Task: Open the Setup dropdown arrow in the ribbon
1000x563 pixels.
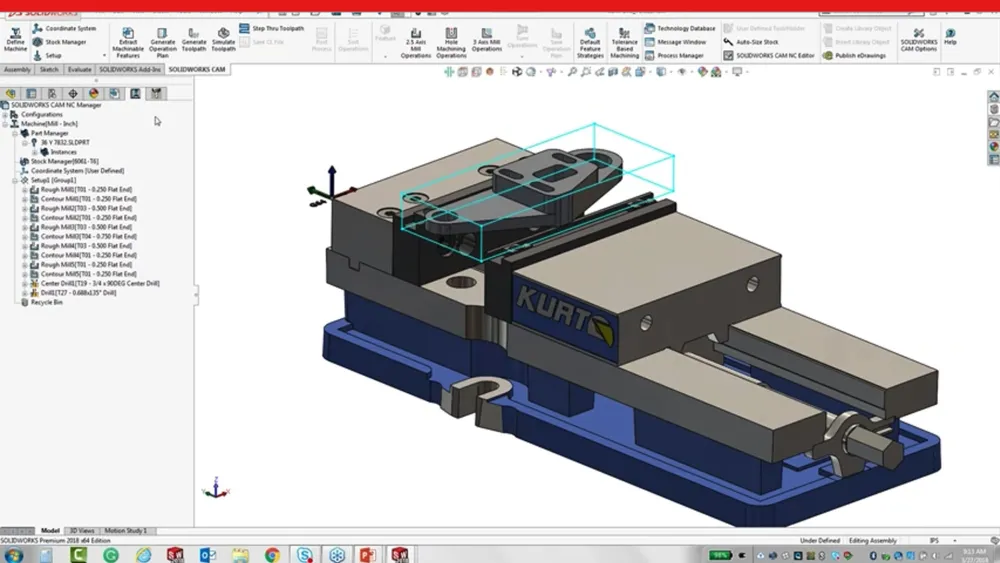Action: pos(104,55)
